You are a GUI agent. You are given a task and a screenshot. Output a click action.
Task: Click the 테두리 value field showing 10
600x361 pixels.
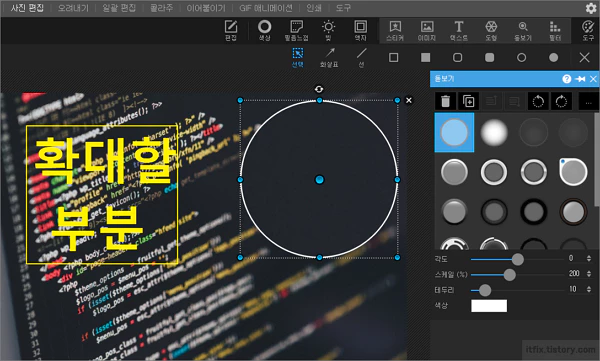pyautogui.click(x=574, y=289)
